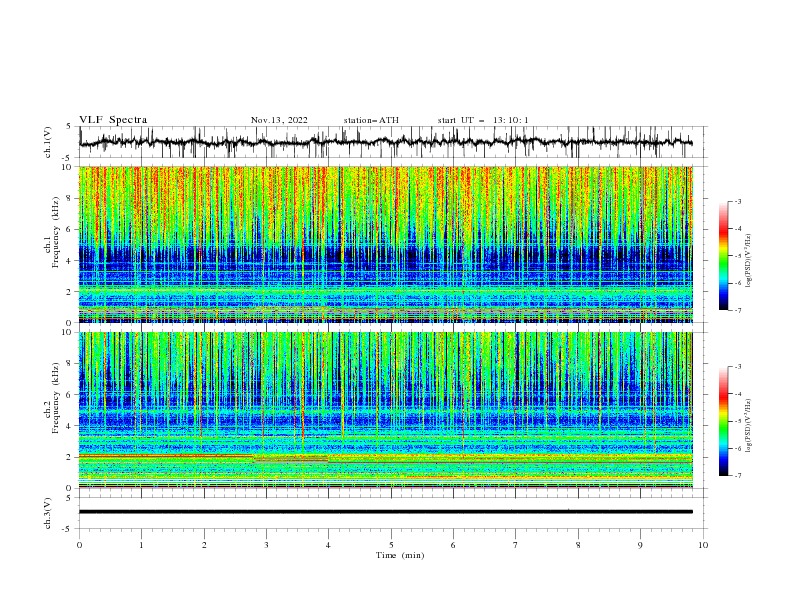792x612 pixels.
Task: Click the "5" tick on ch.1(V) axis
Action: 69,127
